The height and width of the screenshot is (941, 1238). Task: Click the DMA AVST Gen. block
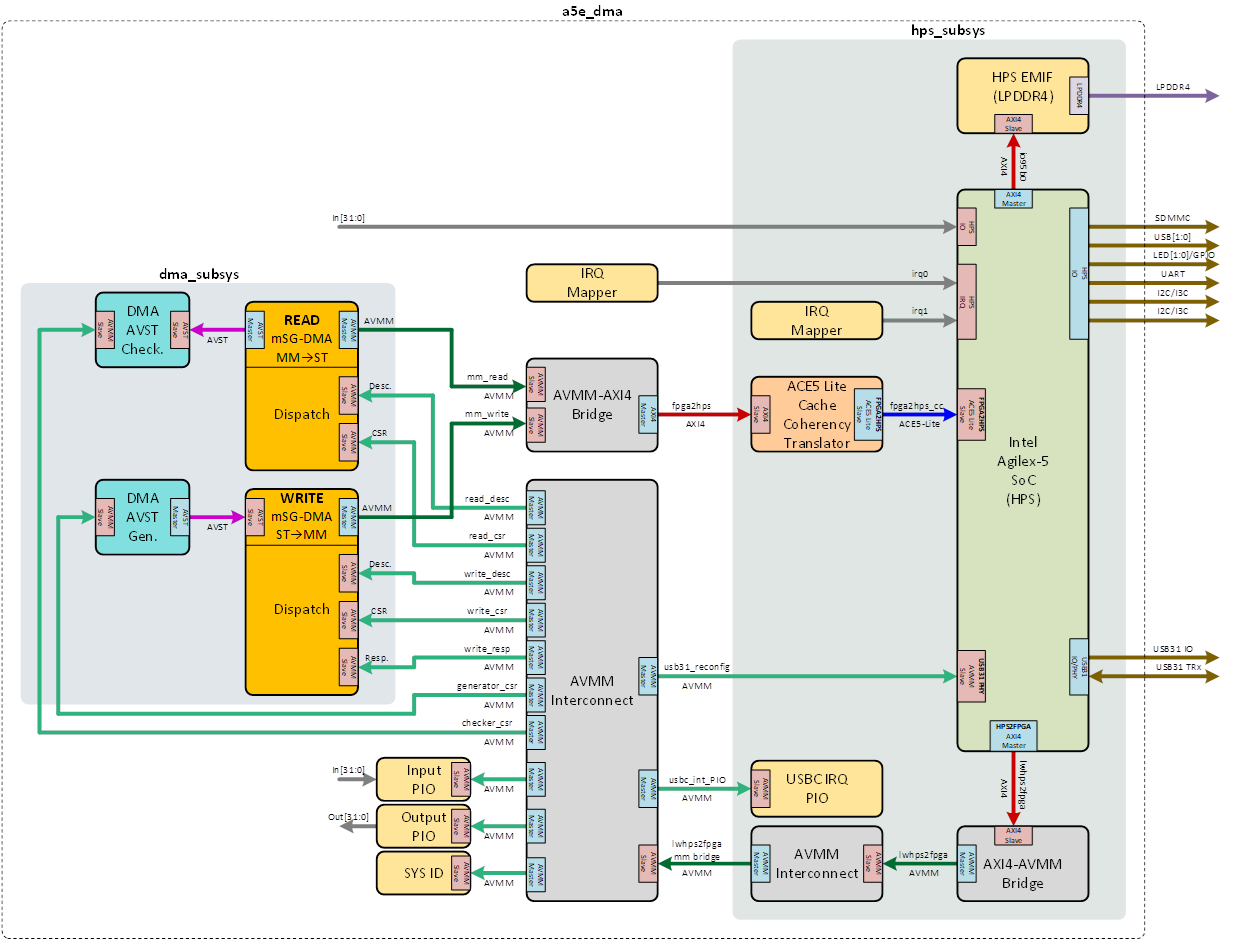pyautogui.click(x=141, y=517)
